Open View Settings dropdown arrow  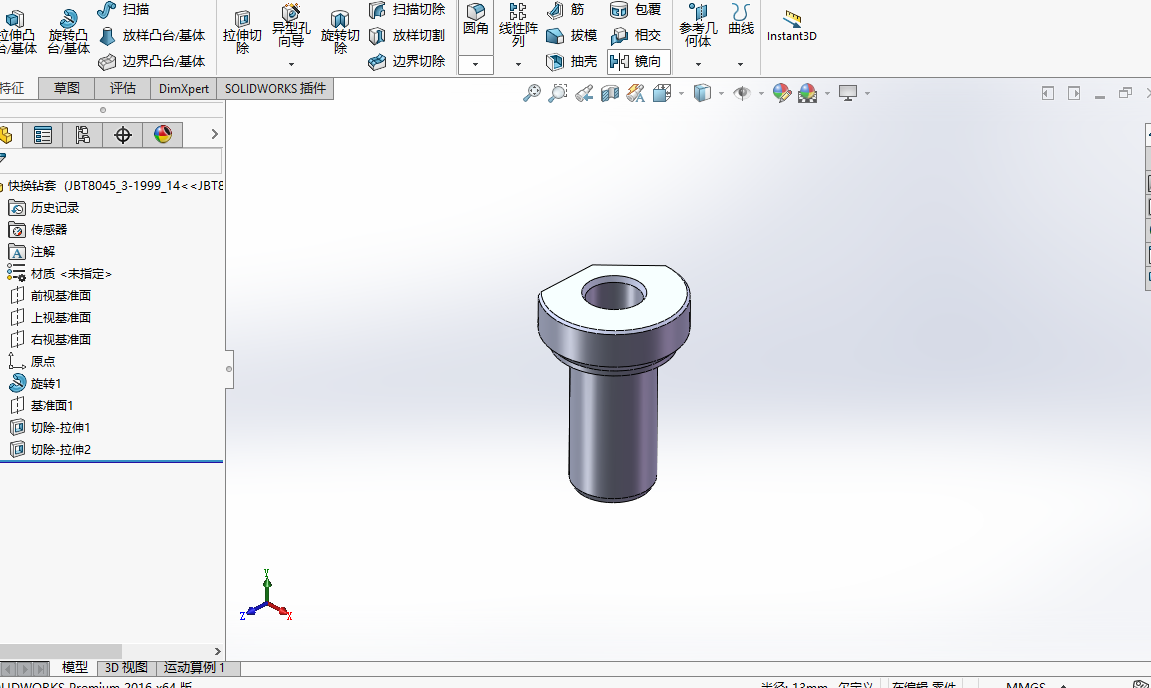868,93
